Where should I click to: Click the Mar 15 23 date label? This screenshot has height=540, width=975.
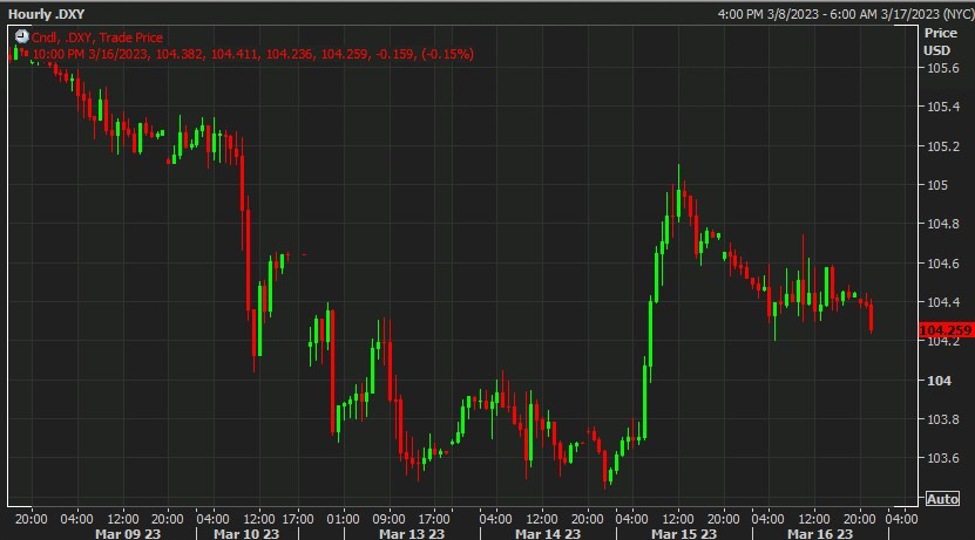(x=684, y=534)
